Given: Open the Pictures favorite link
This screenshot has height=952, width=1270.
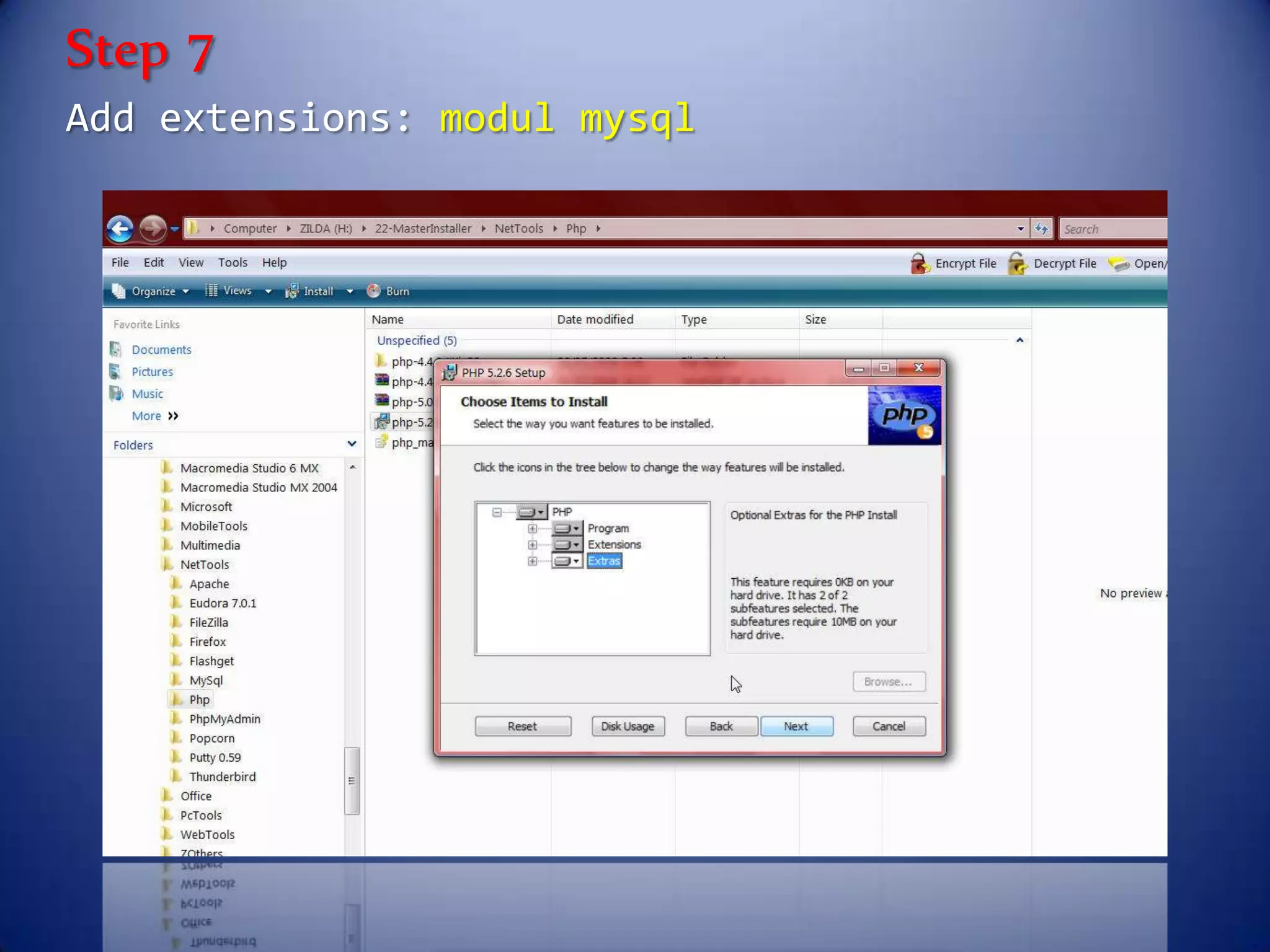Looking at the screenshot, I should pyautogui.click(x=152, y=372).
